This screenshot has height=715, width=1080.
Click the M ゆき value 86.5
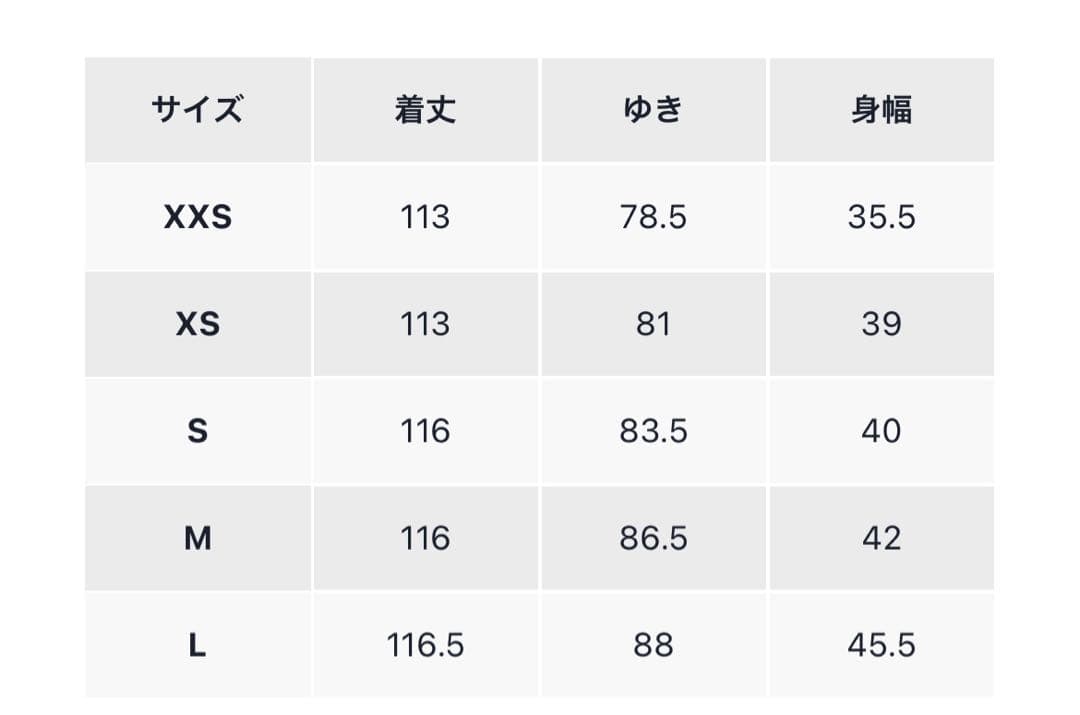pos(653,538)
